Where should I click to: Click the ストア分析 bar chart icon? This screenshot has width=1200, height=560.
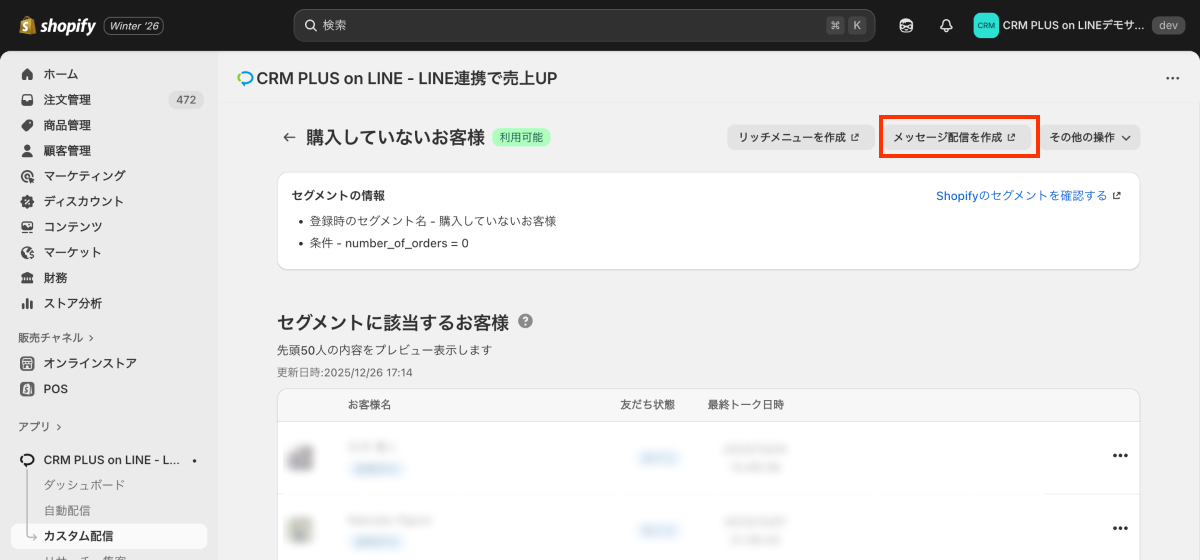coord(27,303)
